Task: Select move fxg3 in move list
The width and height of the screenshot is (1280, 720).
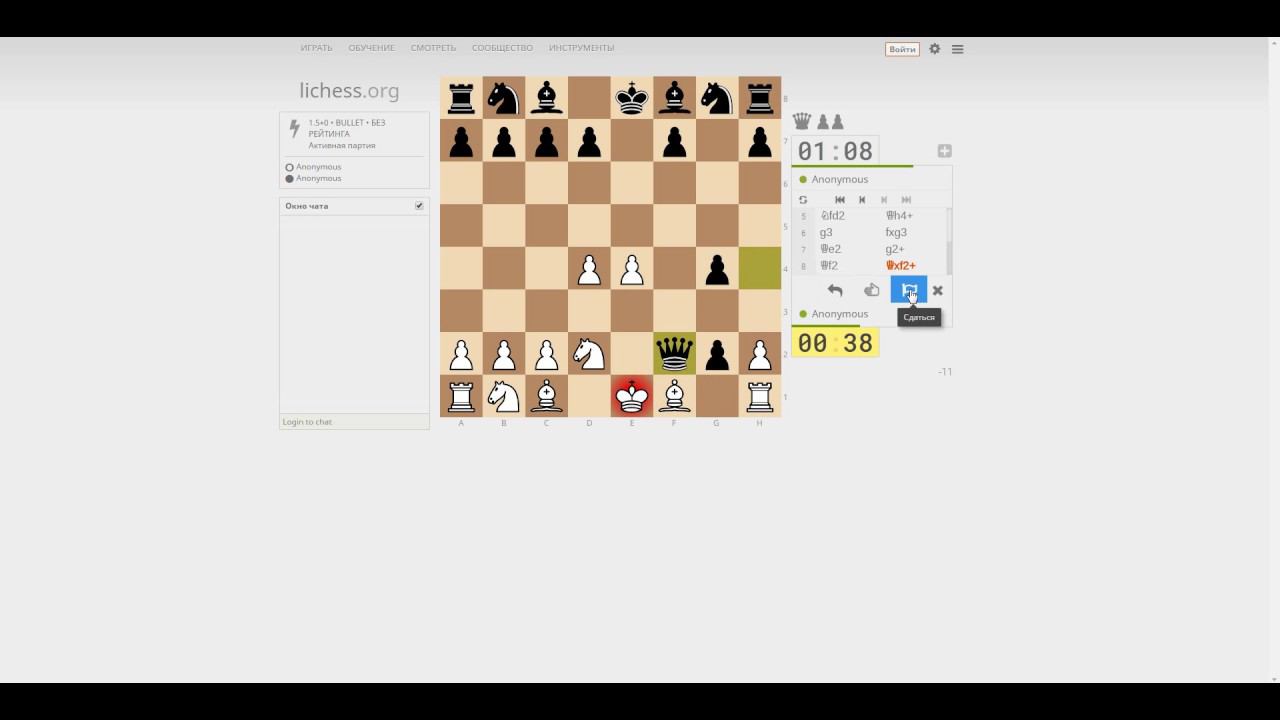Action: (896, 232)
